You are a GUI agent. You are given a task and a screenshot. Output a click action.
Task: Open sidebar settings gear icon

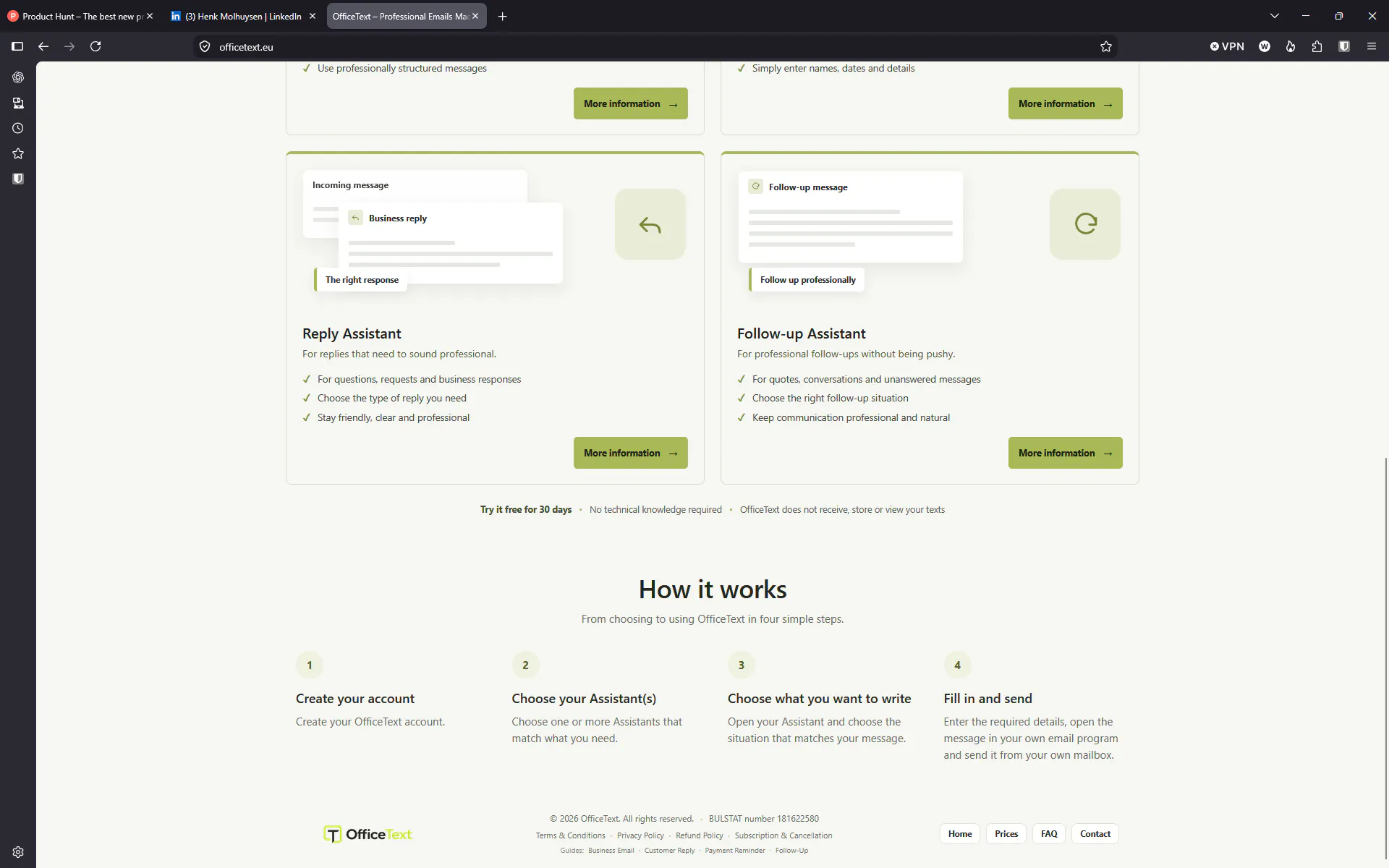(x=18, y=852)
